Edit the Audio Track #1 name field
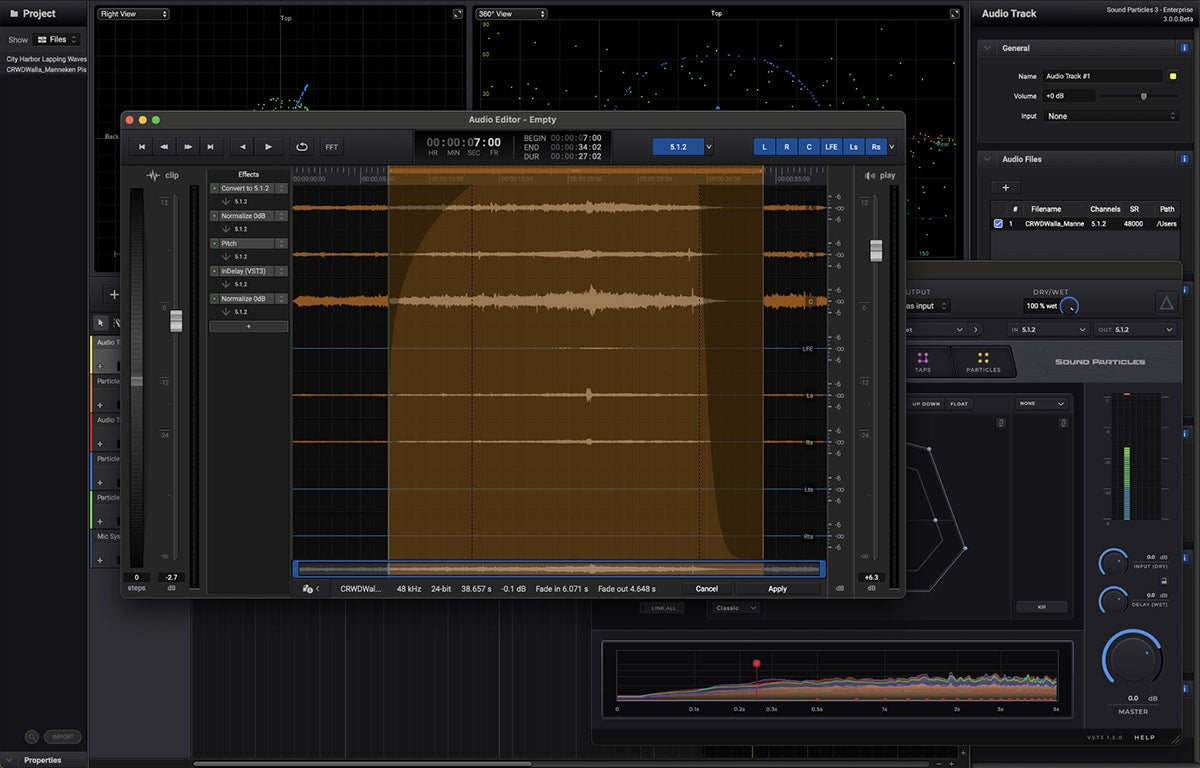Image resolution: width=1200 pixels, height=768 pixels. (x=1102, y=76)
